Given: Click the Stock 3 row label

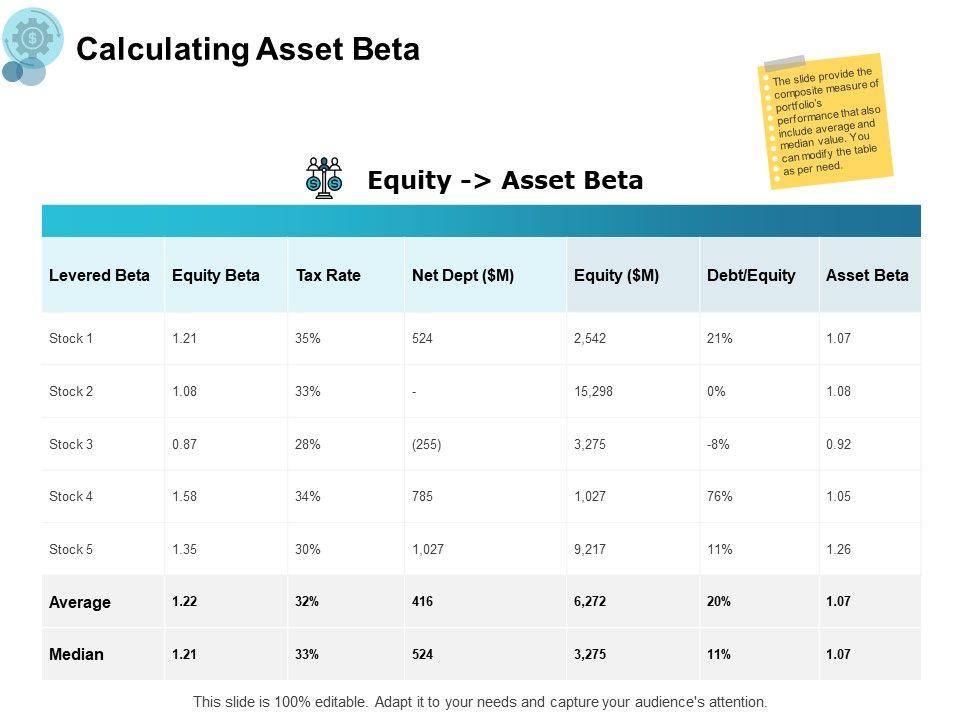Looking at the screenshot, I should (71, 444).
